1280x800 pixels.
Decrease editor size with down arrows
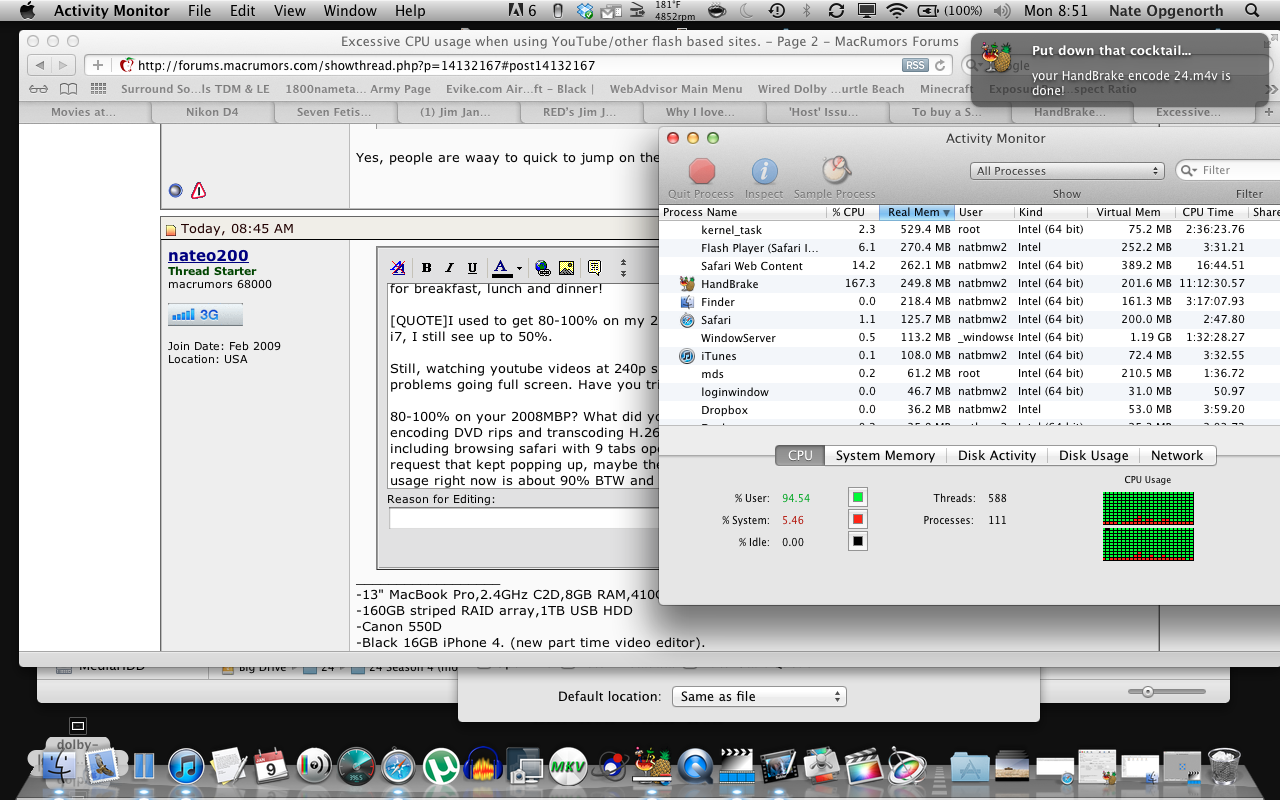point(623,273)
